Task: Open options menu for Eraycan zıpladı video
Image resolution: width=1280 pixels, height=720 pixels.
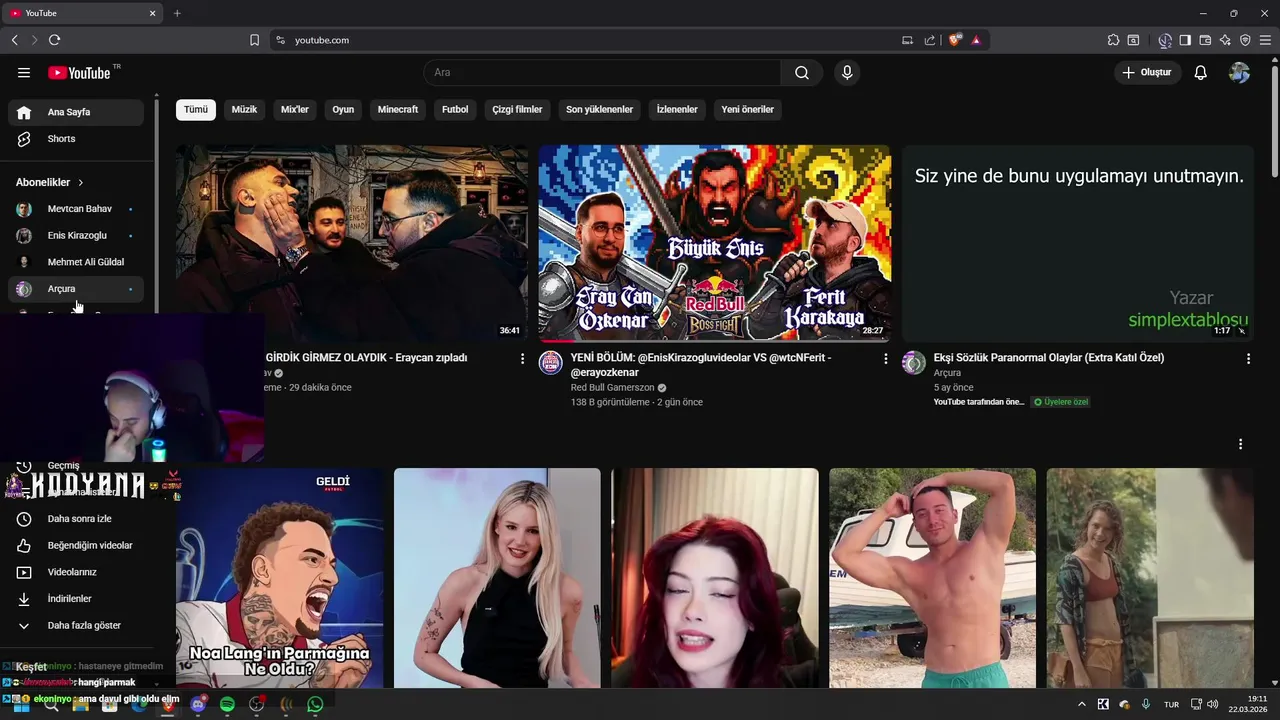Action: coord(522,358)
